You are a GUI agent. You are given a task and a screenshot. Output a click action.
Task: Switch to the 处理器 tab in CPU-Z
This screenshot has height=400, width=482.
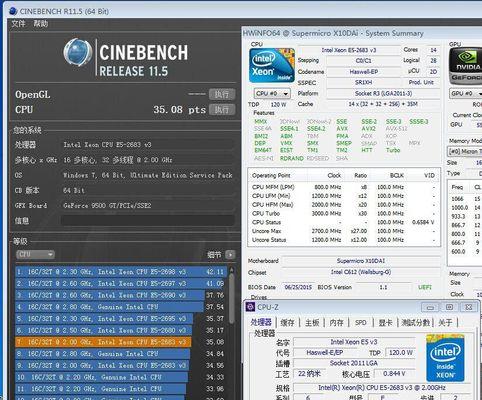pos(261,322)
